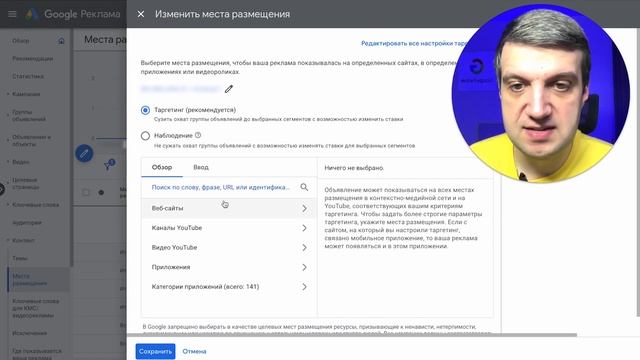This screenshot has width=640, height=360.
Task: Expand Группы объявлений in the sidebar
Action: 29,116
